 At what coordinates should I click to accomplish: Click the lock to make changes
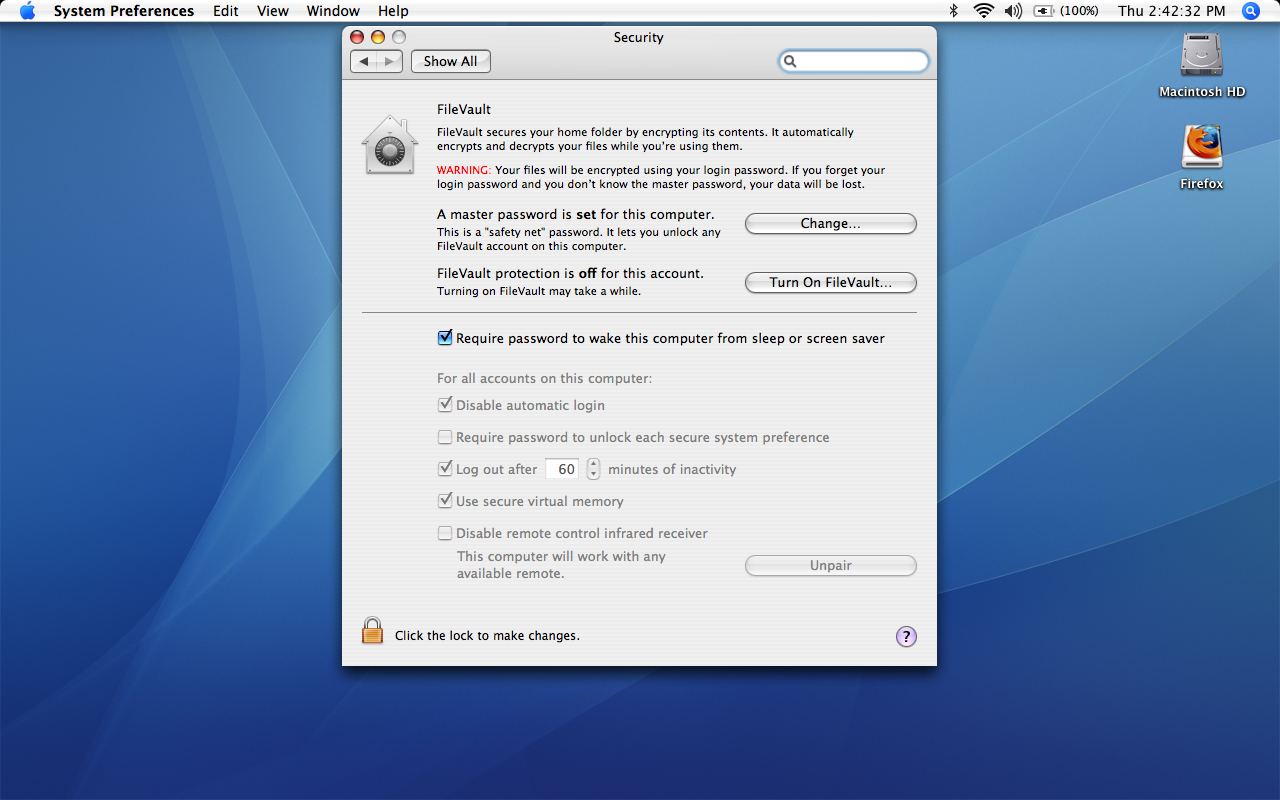point(372,631)
